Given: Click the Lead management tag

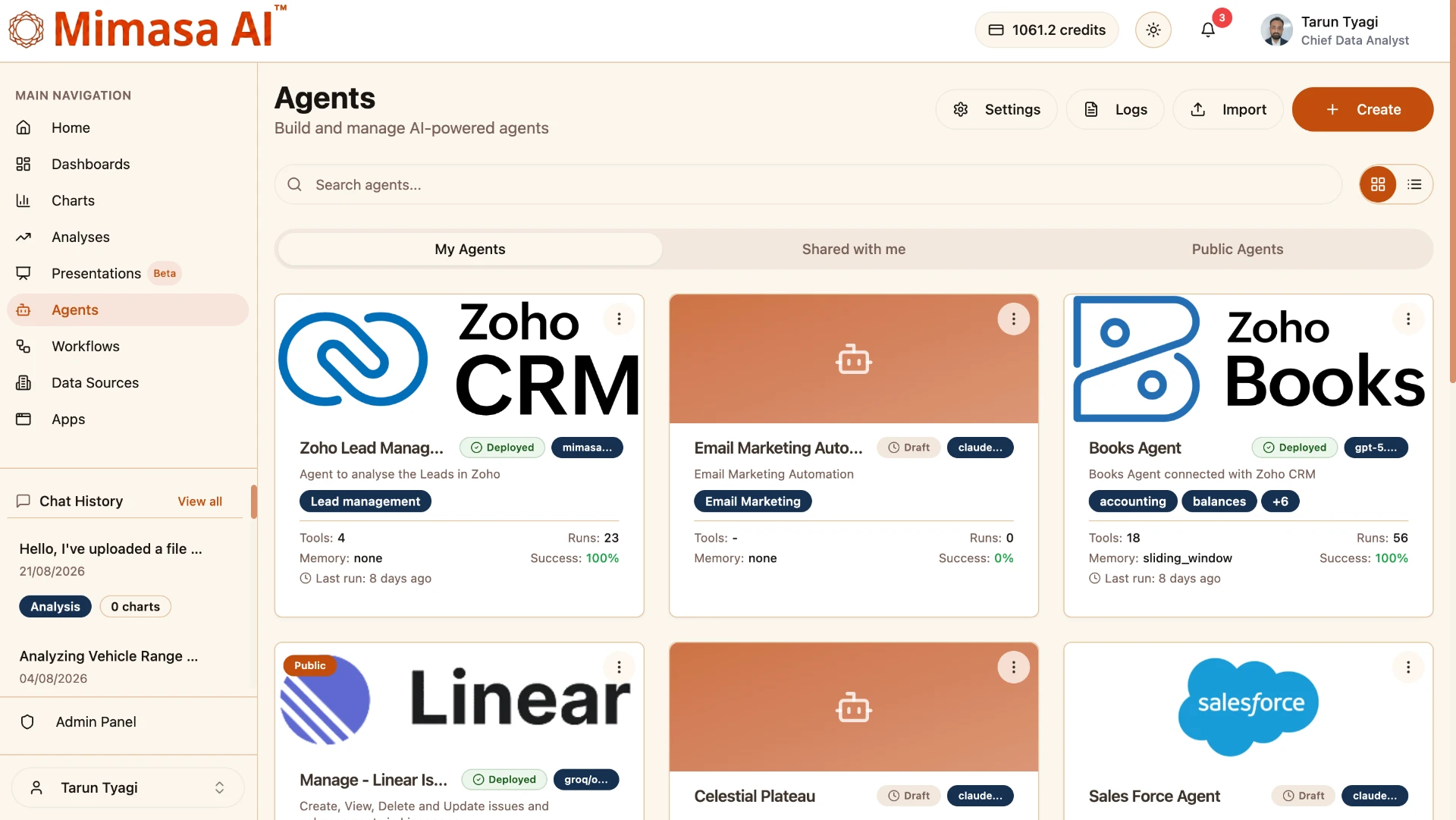Looking at the screenshot, I should (366, 501).
